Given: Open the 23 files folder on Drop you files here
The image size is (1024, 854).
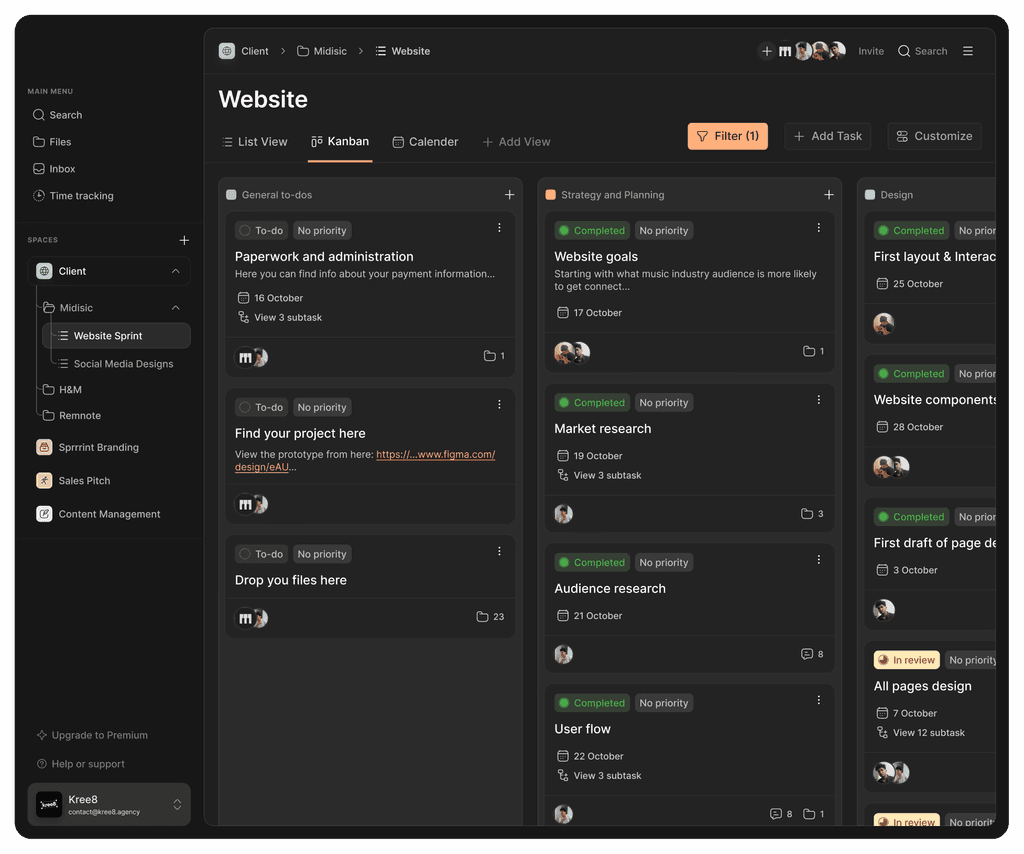Looking at the screenshot, I should 490,617.
